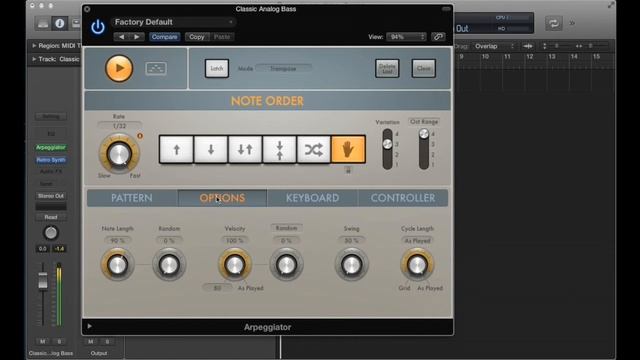Click the Velocity Random knob

point(286,265)
